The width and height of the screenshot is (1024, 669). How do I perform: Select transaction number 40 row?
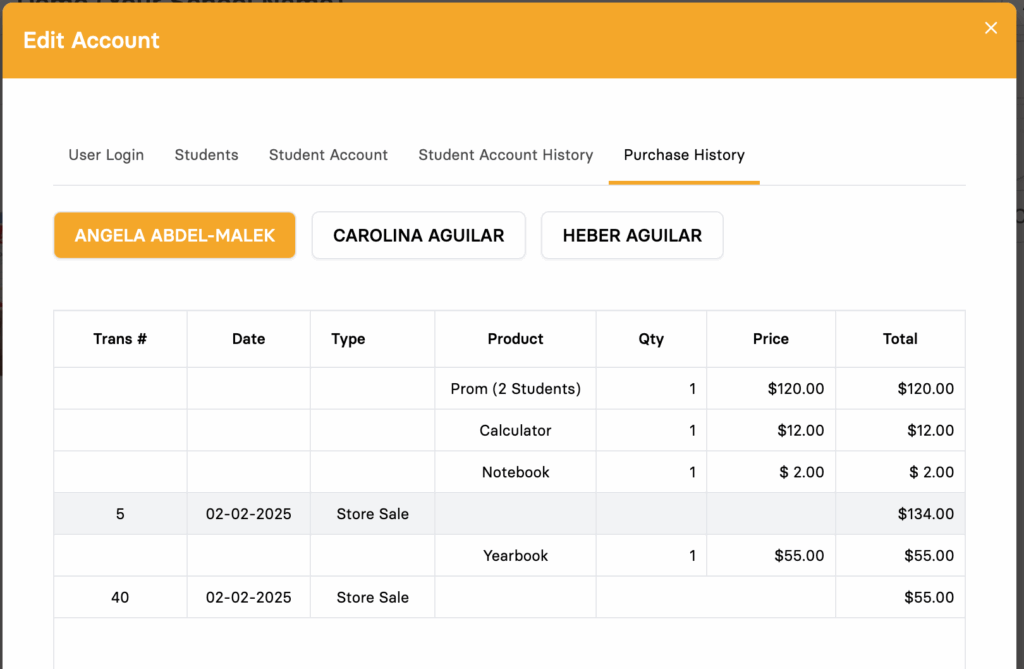pos(120,598)
